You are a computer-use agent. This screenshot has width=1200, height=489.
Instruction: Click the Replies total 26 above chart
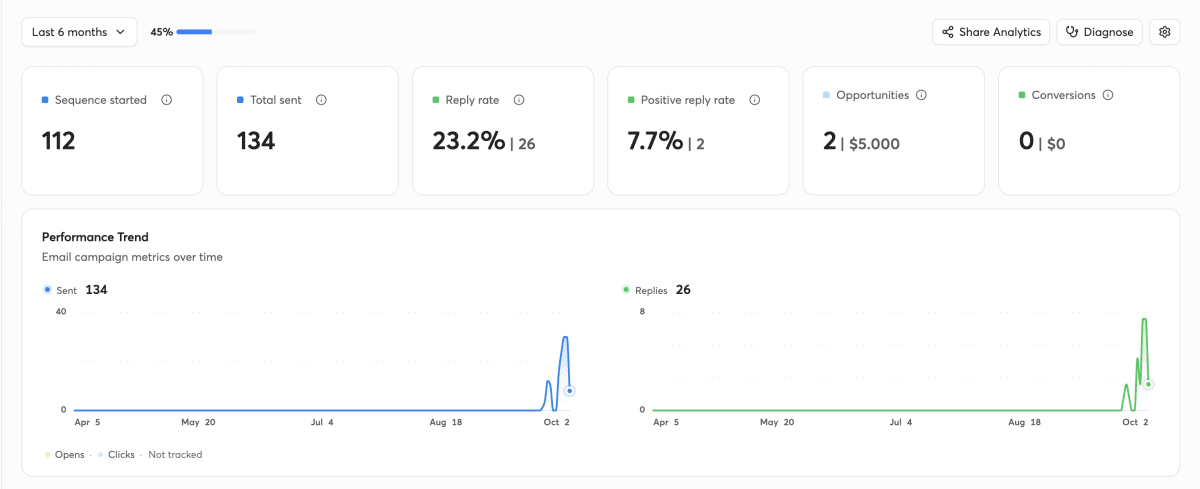pos(683,290)
